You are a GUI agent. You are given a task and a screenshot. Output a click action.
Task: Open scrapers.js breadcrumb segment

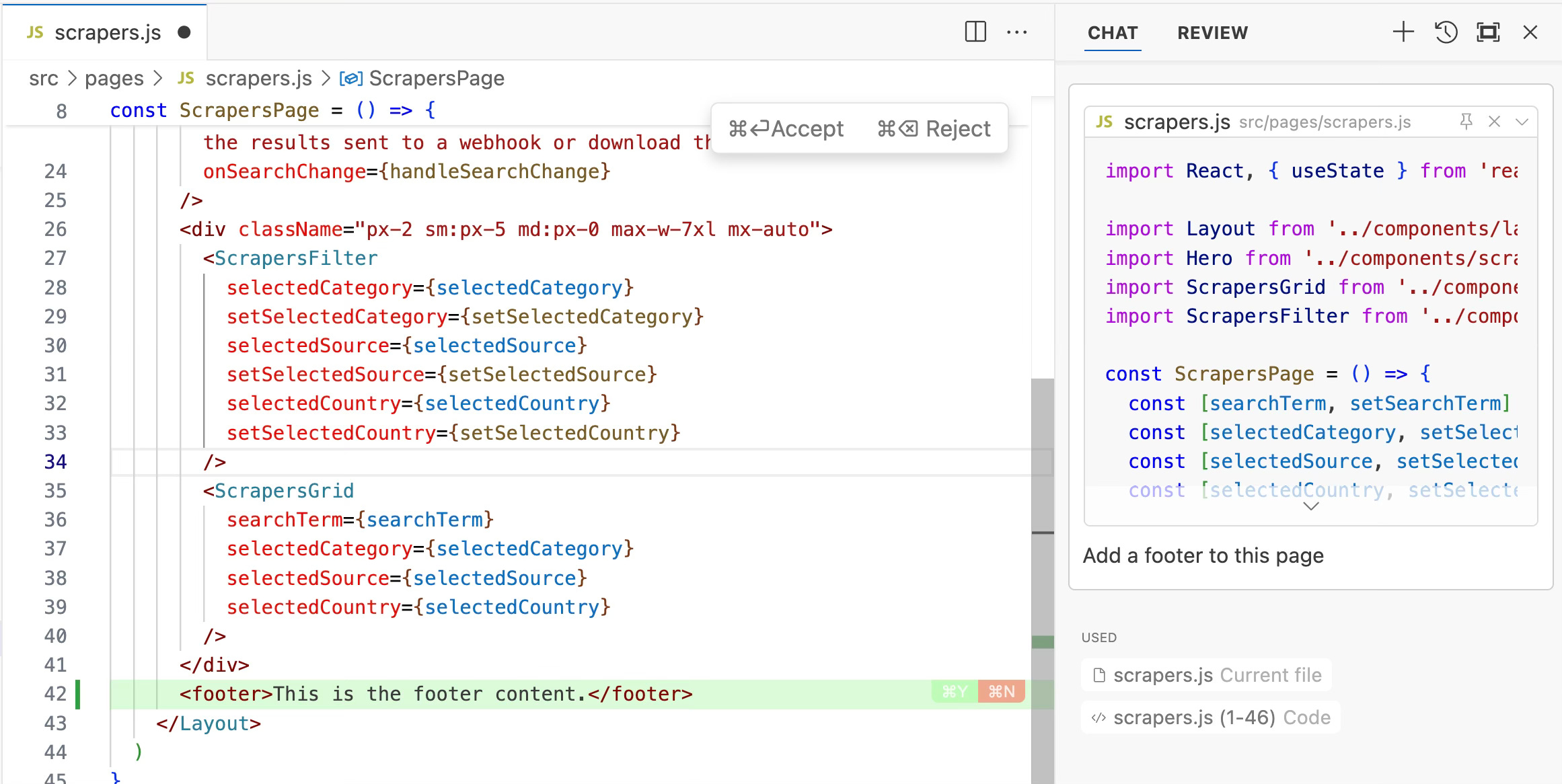[258, 79]
